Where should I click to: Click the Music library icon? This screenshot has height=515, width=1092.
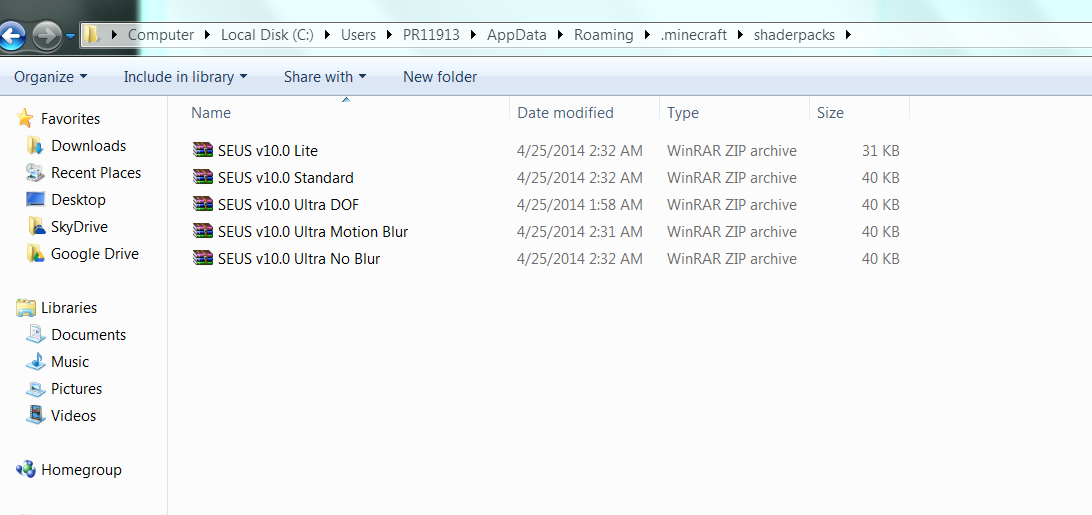[36, 362]
